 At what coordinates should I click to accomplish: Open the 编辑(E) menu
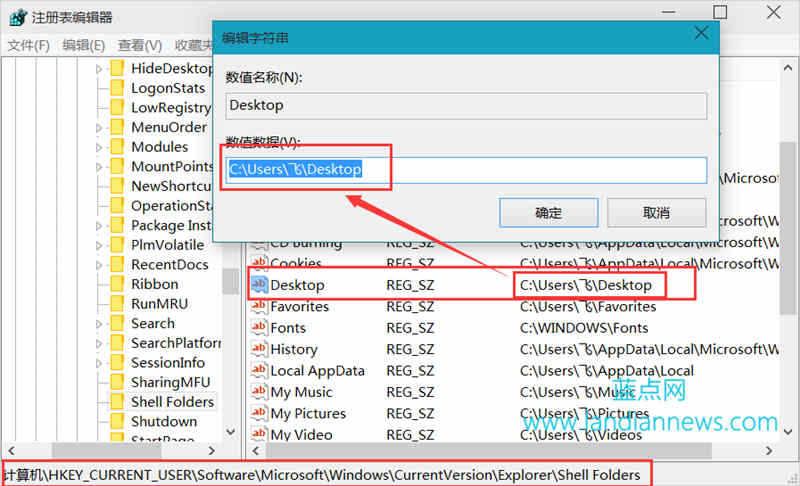[x=84, y=45]
